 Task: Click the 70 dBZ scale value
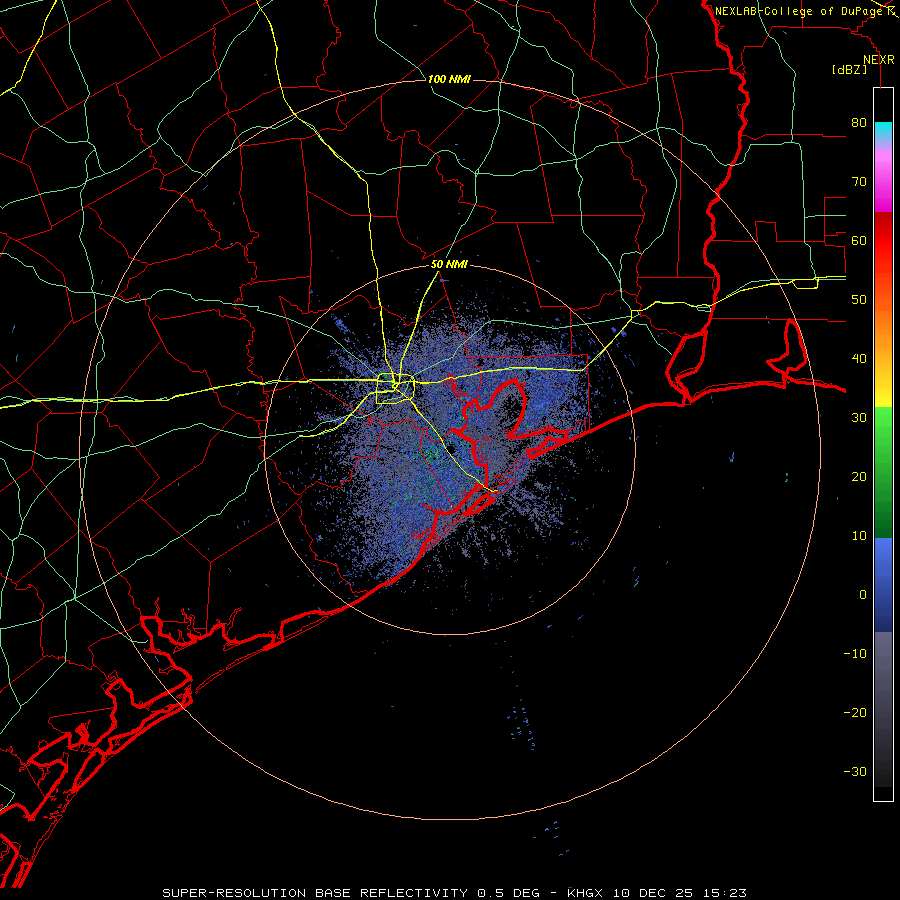pyautogui.click(x=859, y=182)
